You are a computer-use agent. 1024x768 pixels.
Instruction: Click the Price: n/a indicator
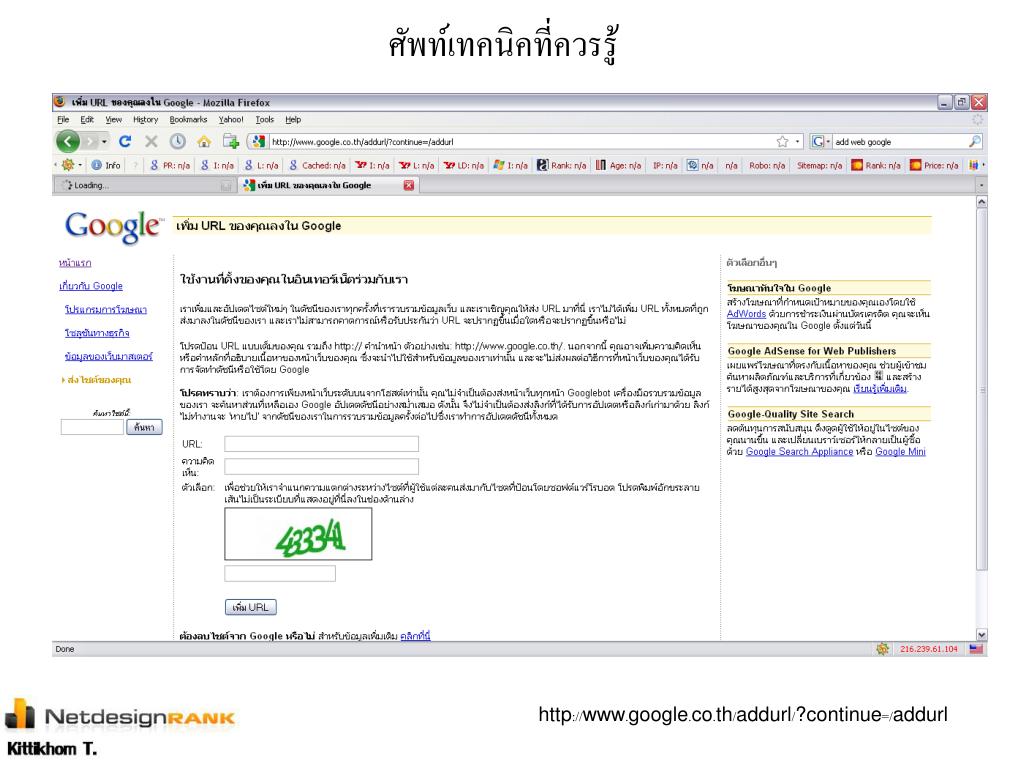pos(935,165)
